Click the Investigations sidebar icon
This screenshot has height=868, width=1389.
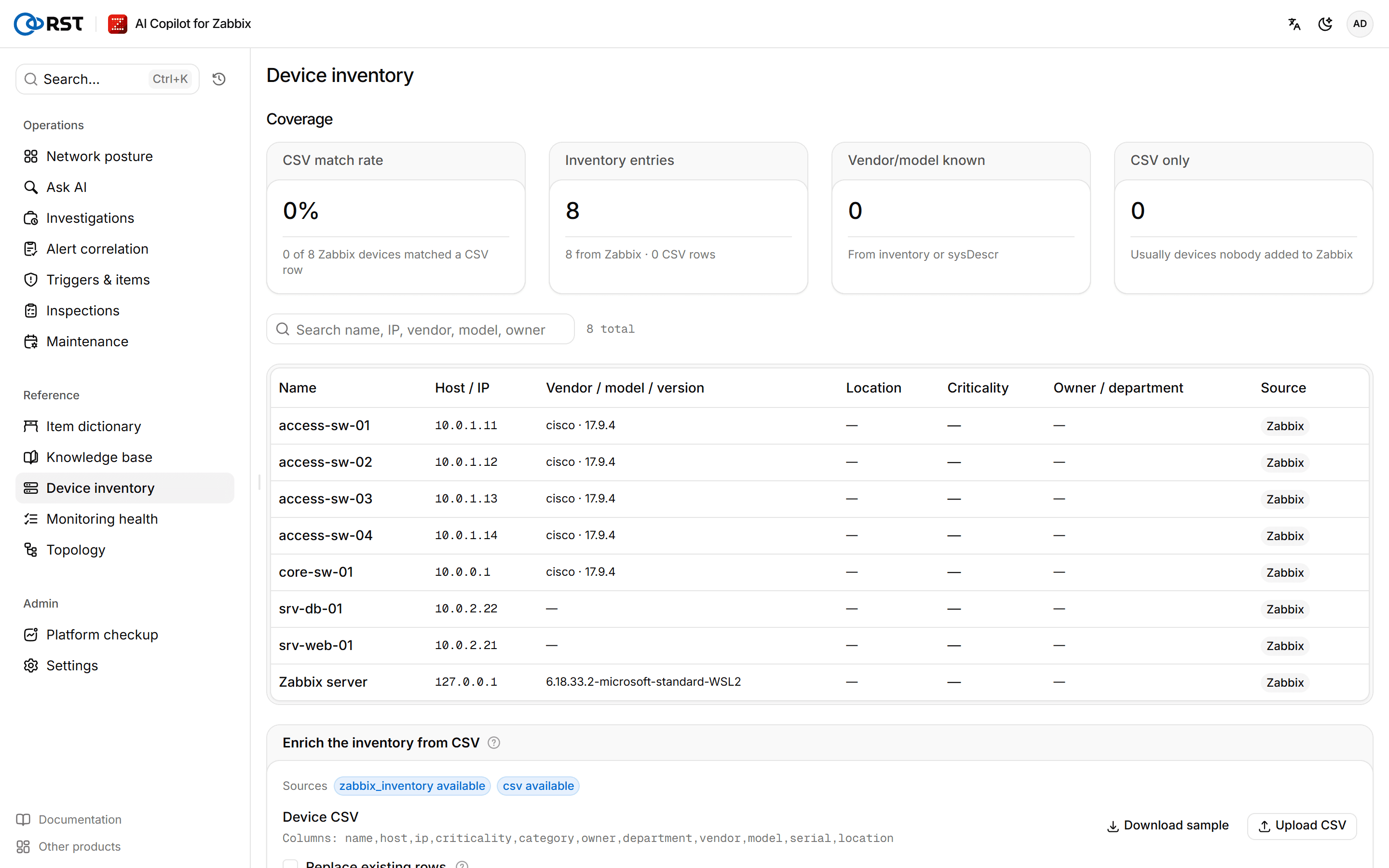tap(31, 218)
